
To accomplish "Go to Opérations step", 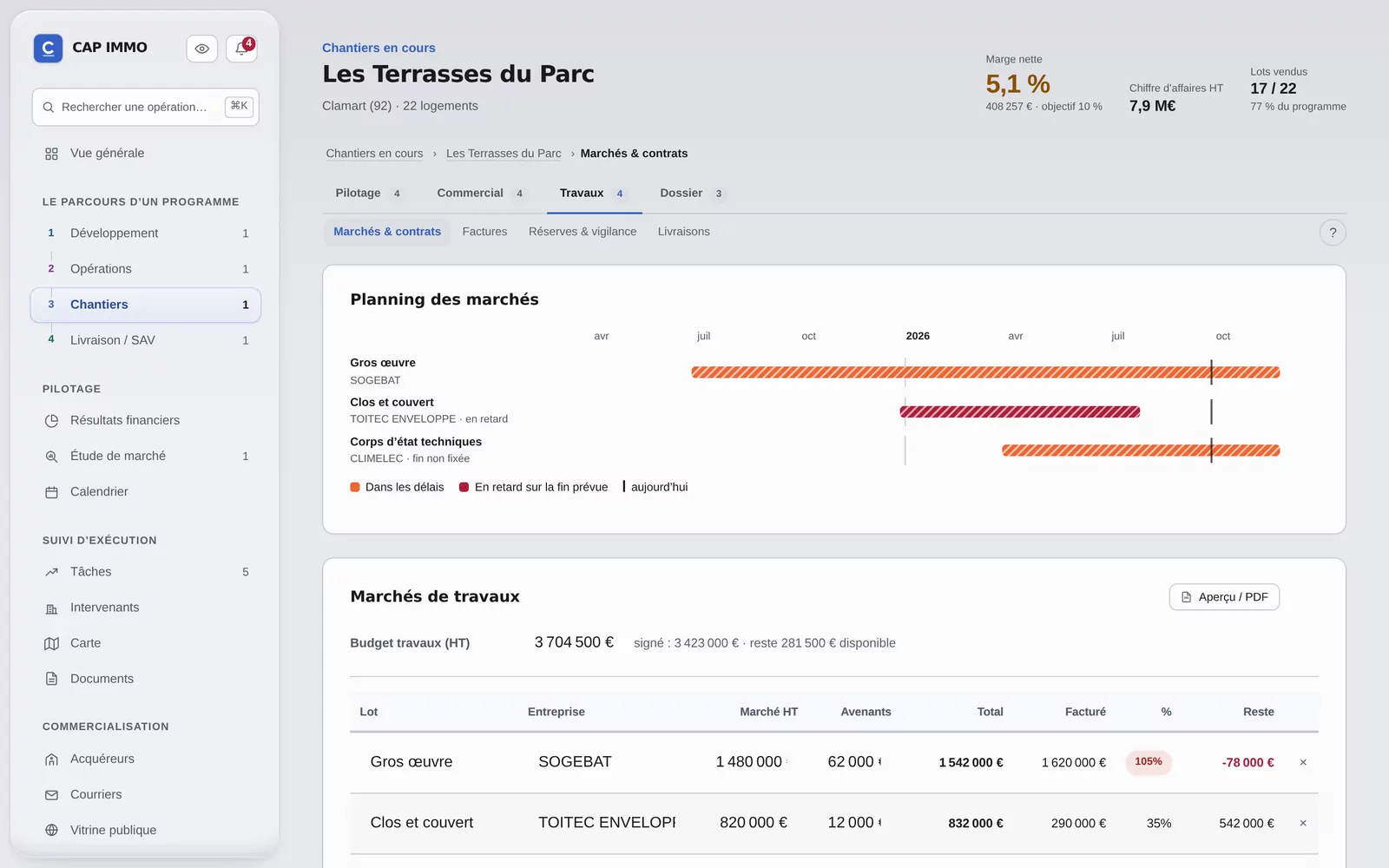I will pos(146,269).
